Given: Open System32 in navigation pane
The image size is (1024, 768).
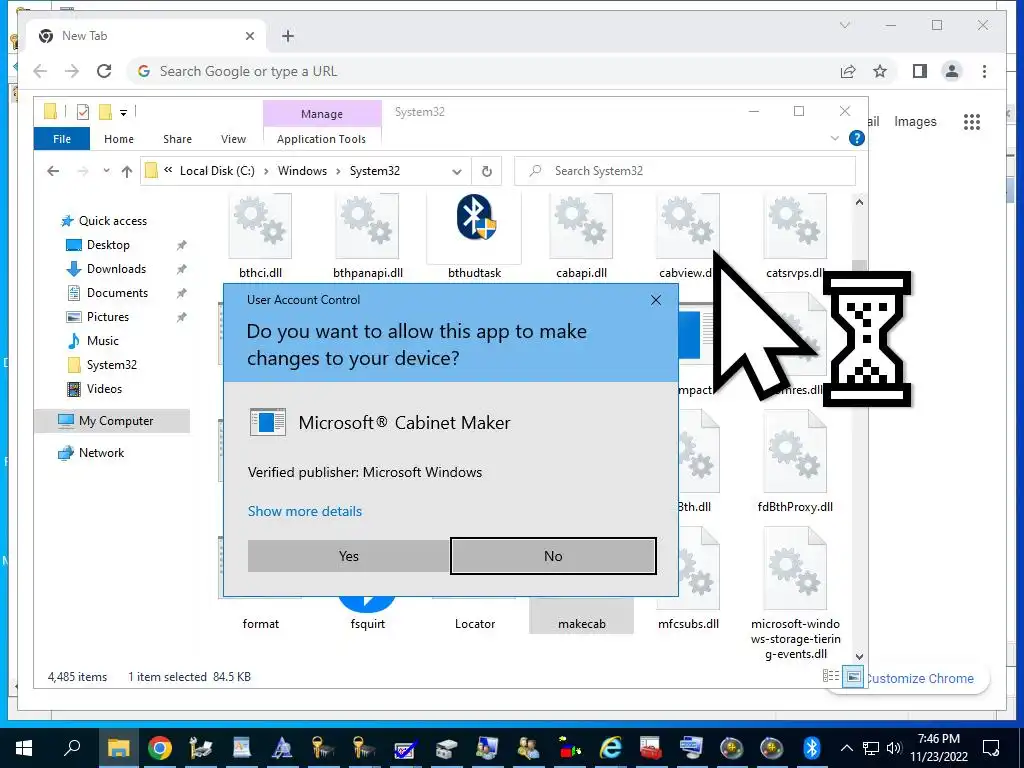Looking at the screenshot, I should tap(112, 365).
